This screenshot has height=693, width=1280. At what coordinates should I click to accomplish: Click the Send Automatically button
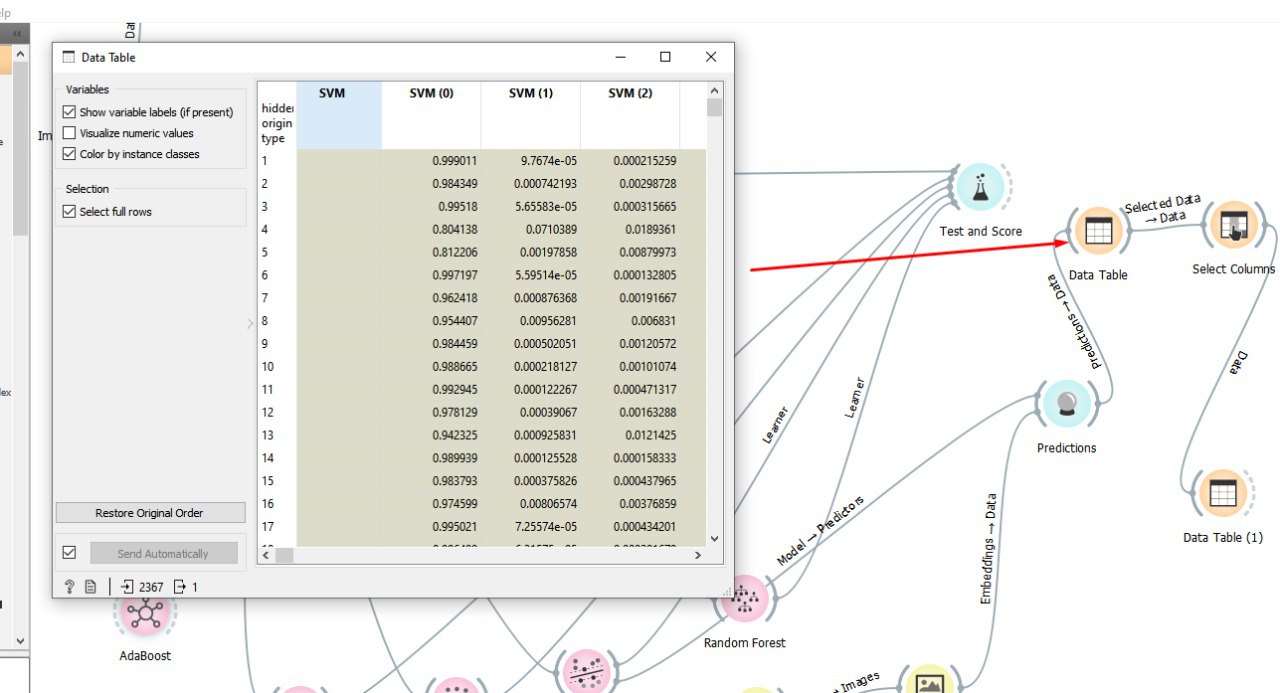coord(164,554)
